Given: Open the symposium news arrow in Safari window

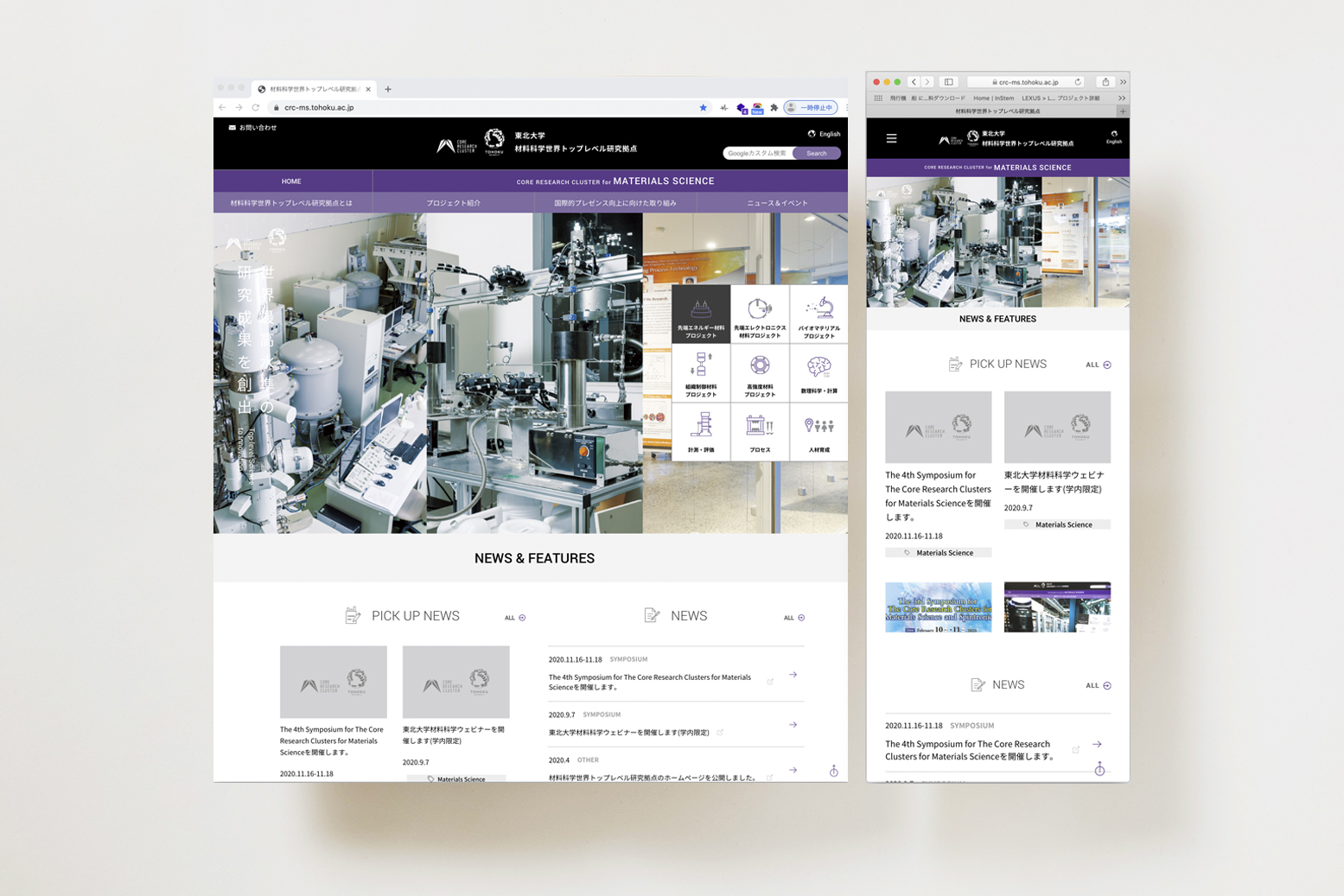Looking at the screenshot, I should [x=1097, y=744].
